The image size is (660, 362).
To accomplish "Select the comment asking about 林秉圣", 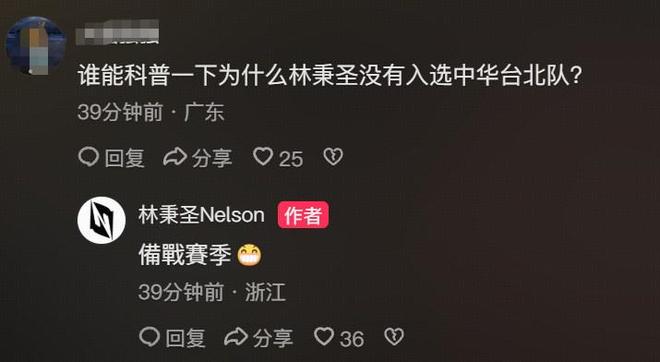I will tap(330, 77).
